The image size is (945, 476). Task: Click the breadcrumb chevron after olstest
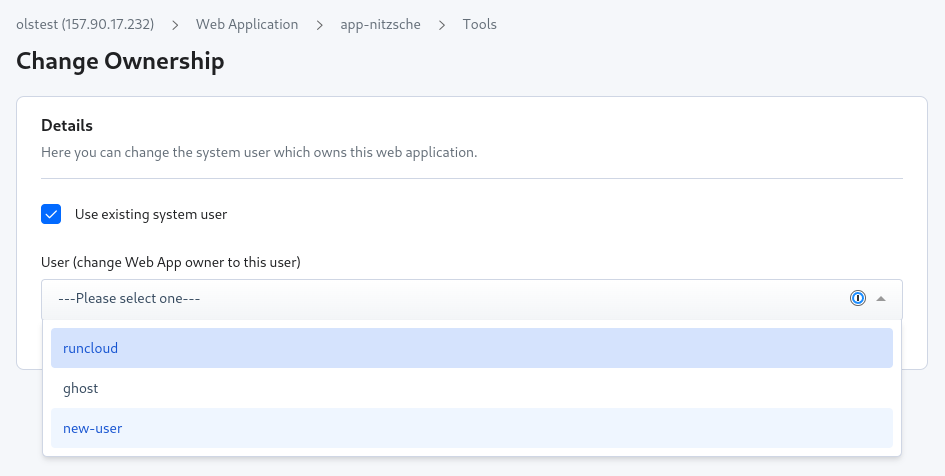[175, 25]
